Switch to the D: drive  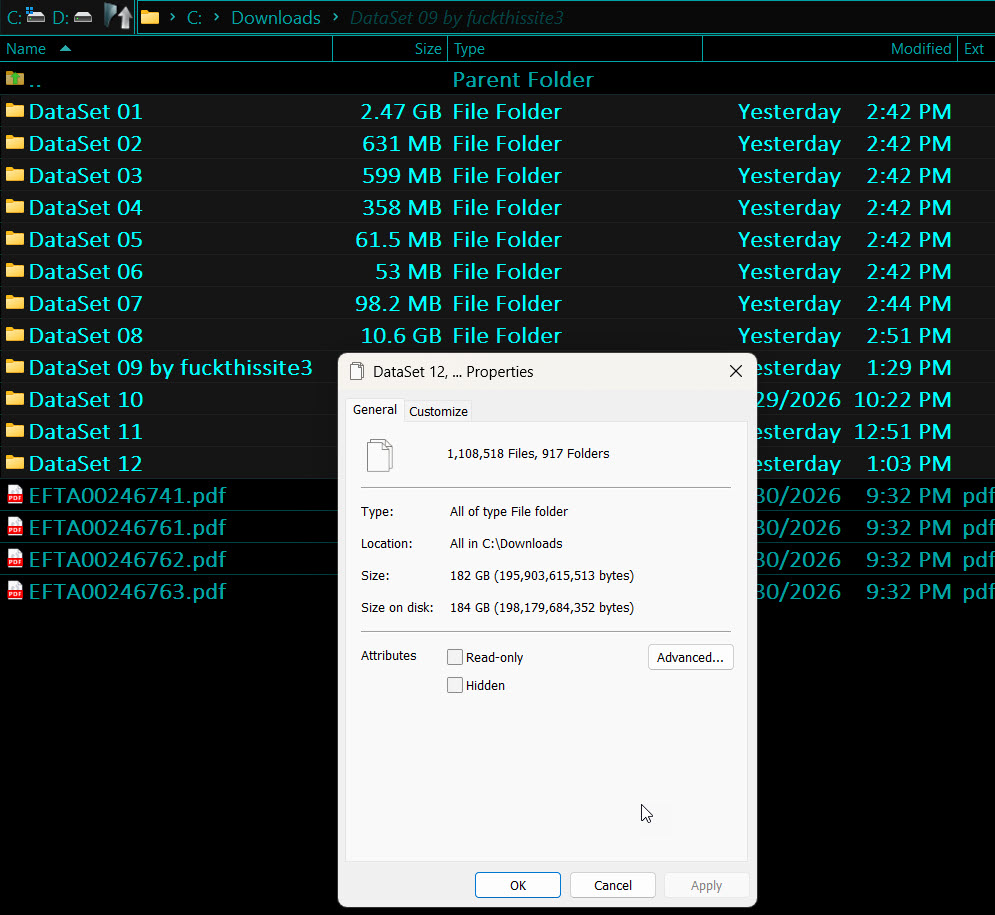click(72, 17)
